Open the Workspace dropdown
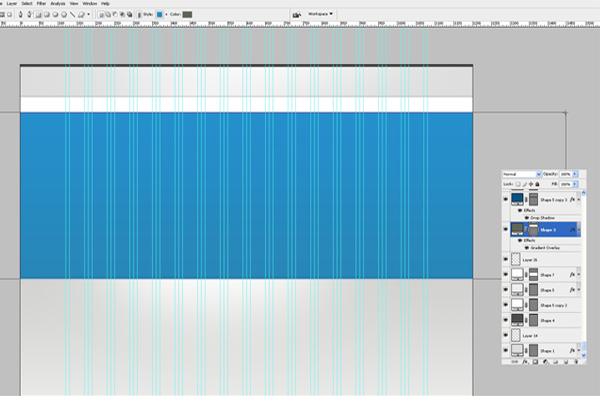The image size is (600, 396). pyautogui.click(x=320, y=14)
